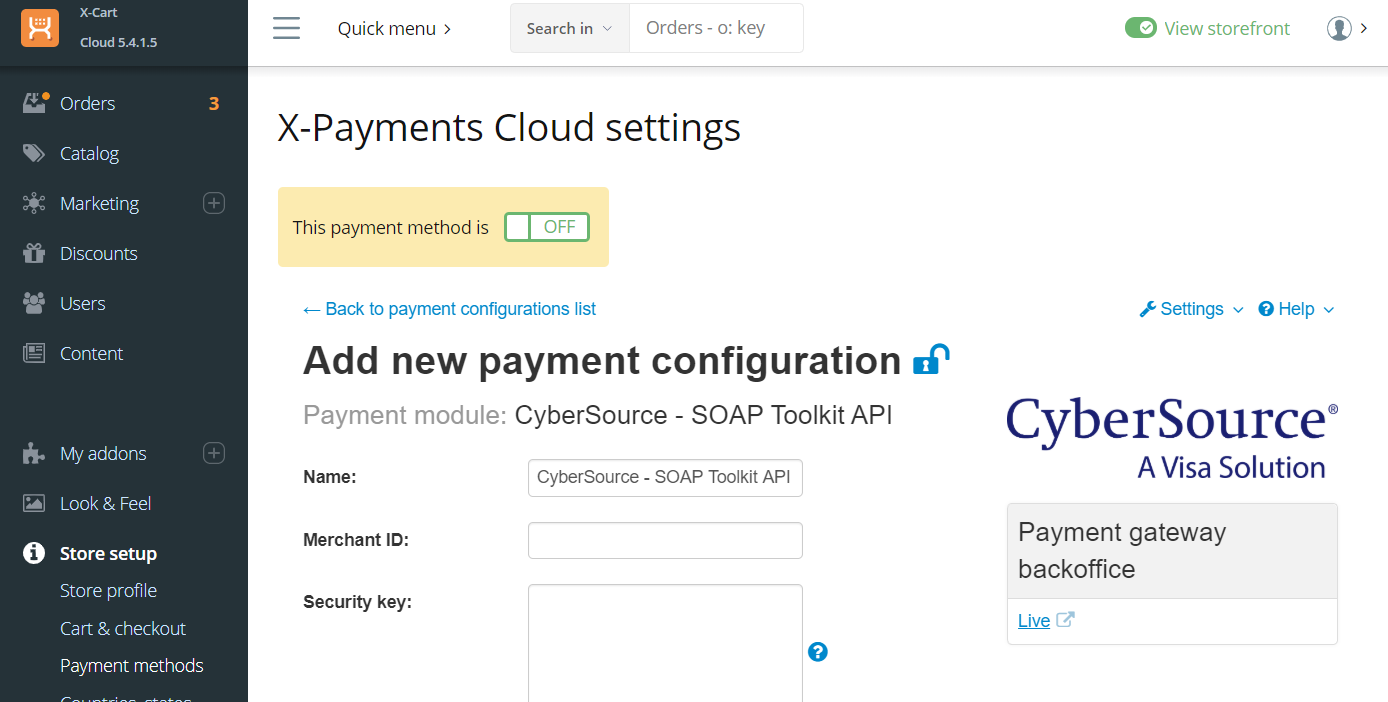The width and height of the screenshot is (1388, 702).
Task: Open the hamburger menu icon
Action: point(287,28)
